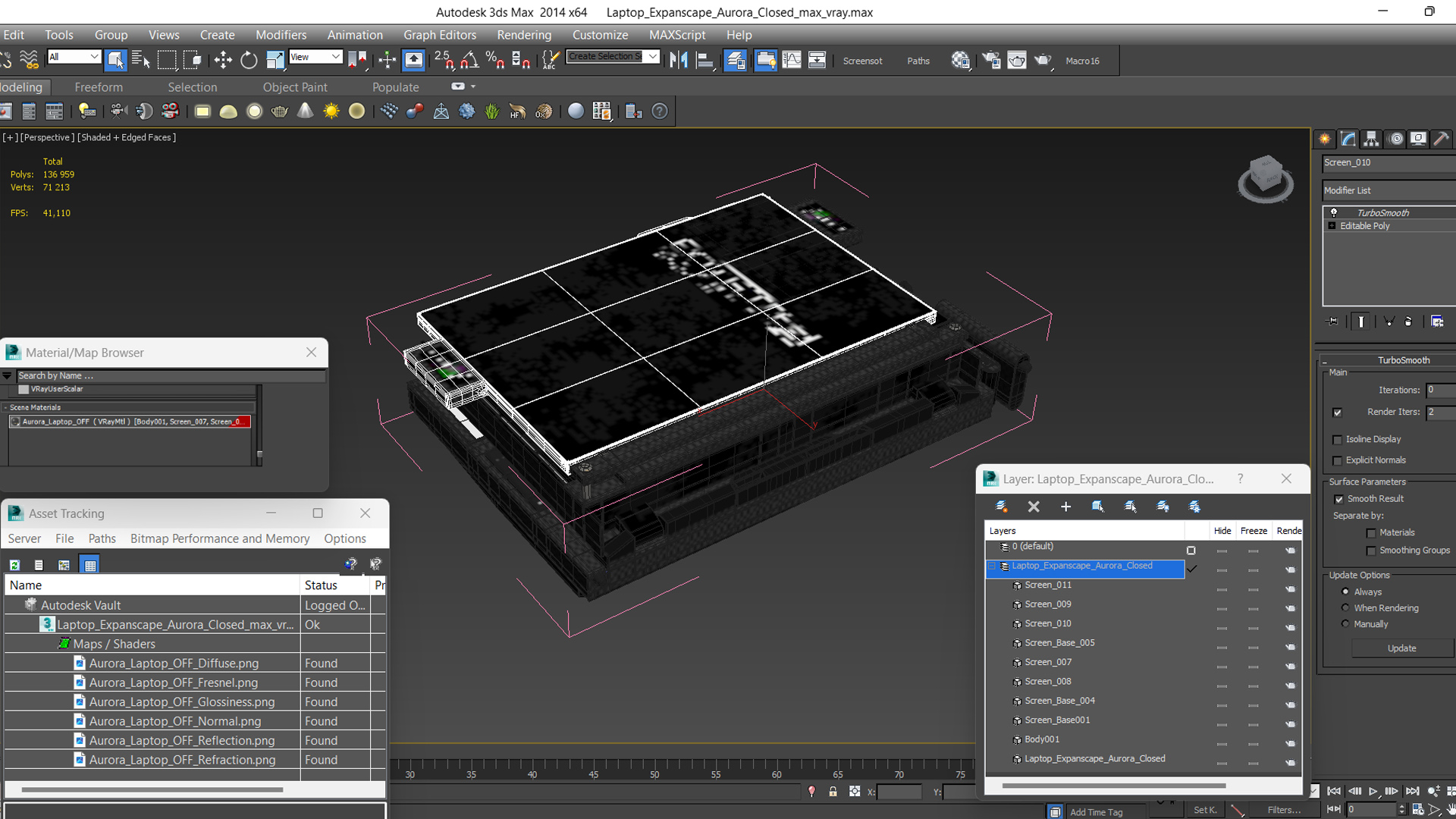Click Search by Name field
Image resolution: width=1456 pixels, height=819 pixels.
(171, 375)
